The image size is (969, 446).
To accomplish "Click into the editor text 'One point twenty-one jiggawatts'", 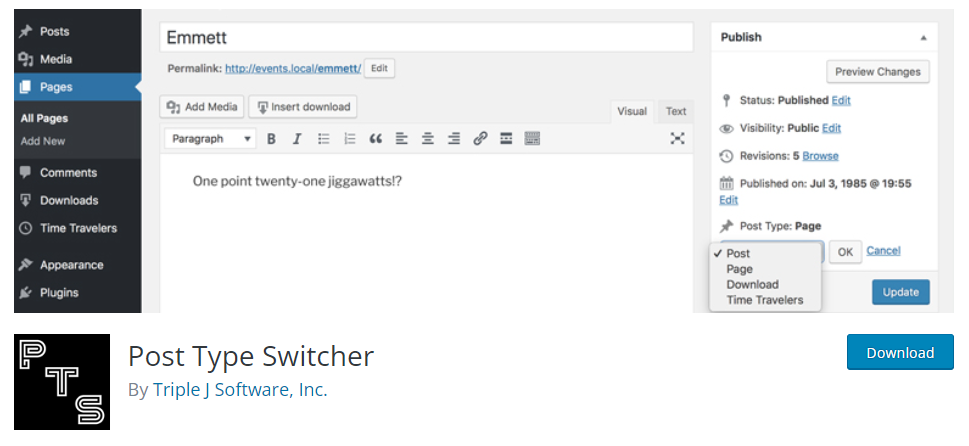I will coord(297,182).
